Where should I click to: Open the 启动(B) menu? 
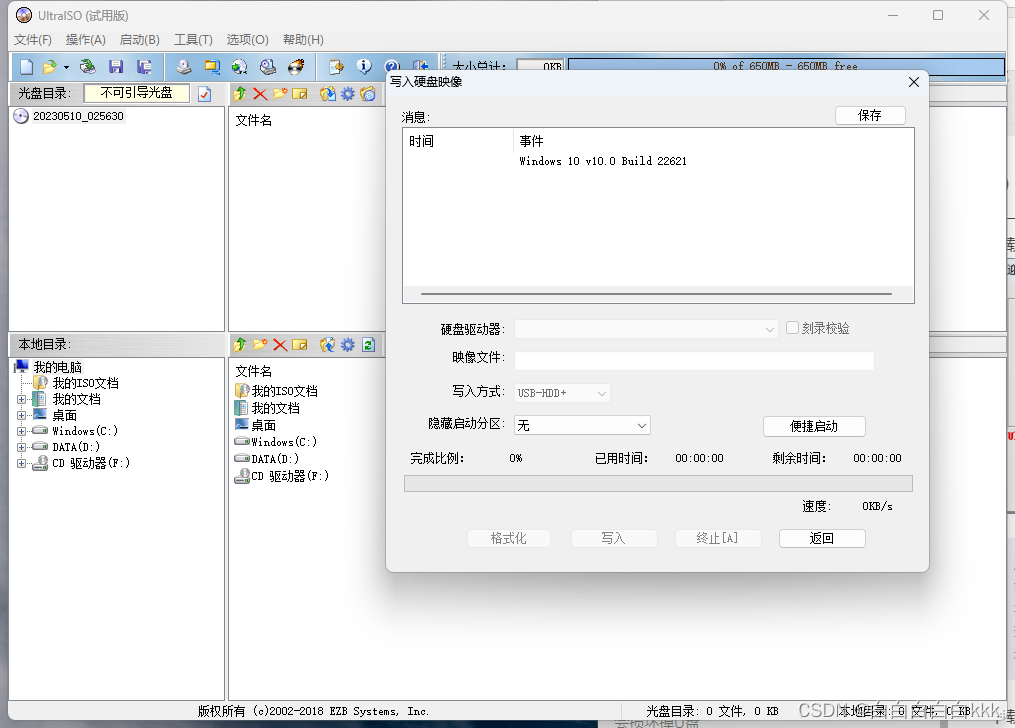pos(140,40)
